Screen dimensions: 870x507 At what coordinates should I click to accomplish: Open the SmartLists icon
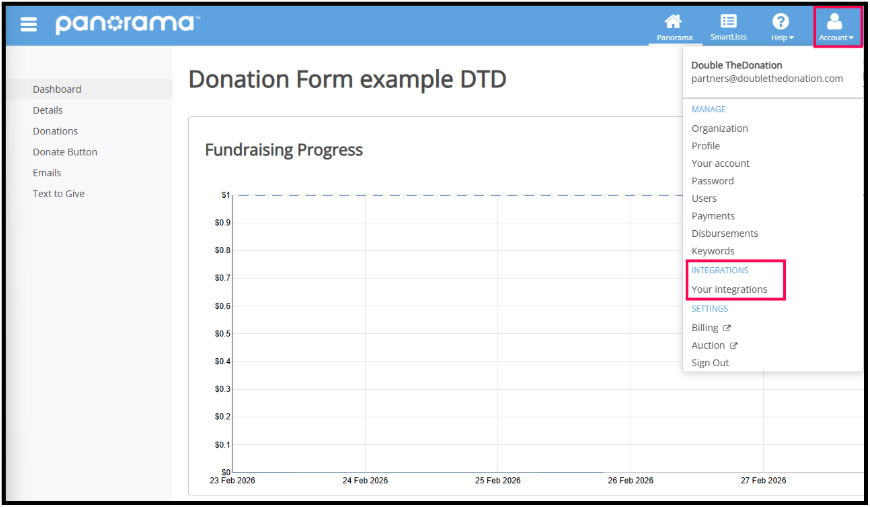pyautogui.click(x=728, y=22)
